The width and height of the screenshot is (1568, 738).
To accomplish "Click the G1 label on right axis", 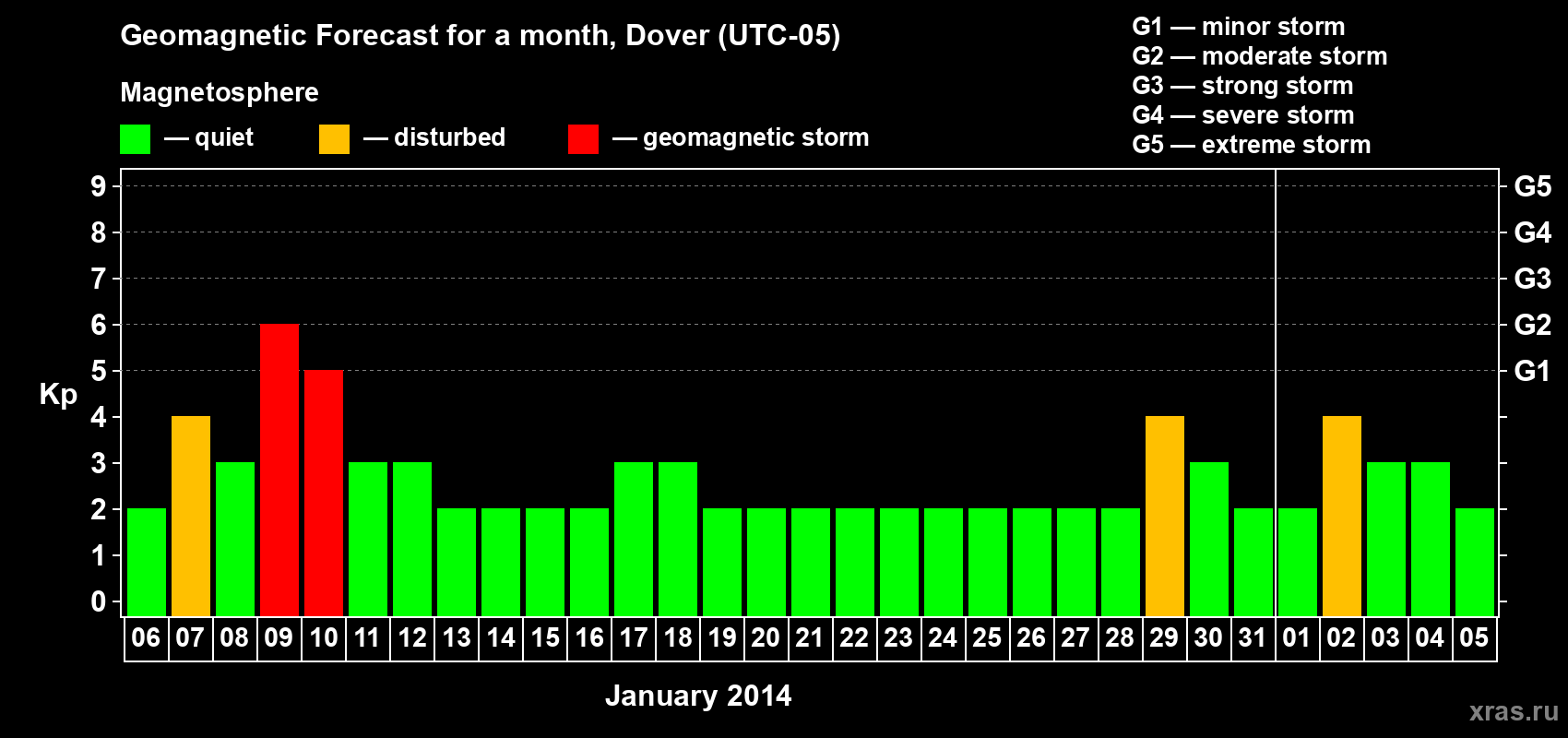I will click(x=1533, y=371).
